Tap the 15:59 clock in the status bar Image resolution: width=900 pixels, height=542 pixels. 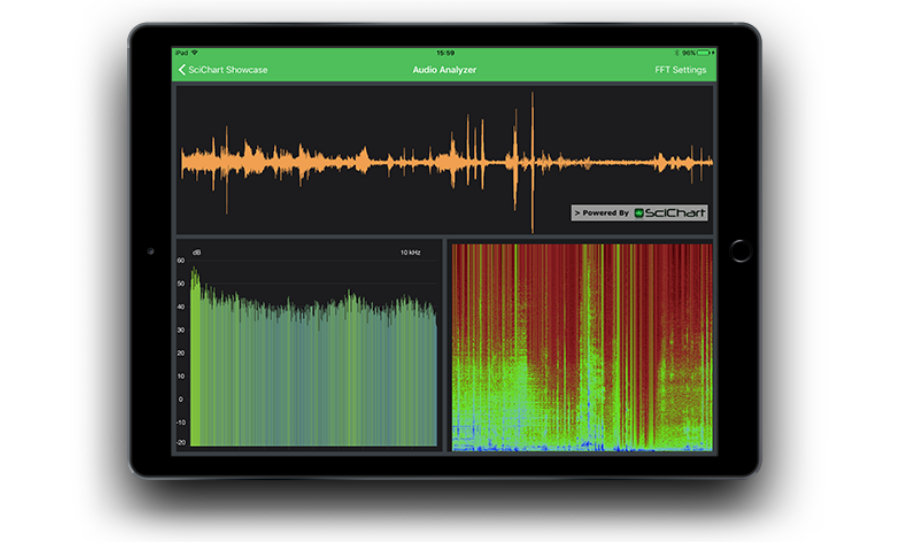pyautogui.click(x=445, y=52)
